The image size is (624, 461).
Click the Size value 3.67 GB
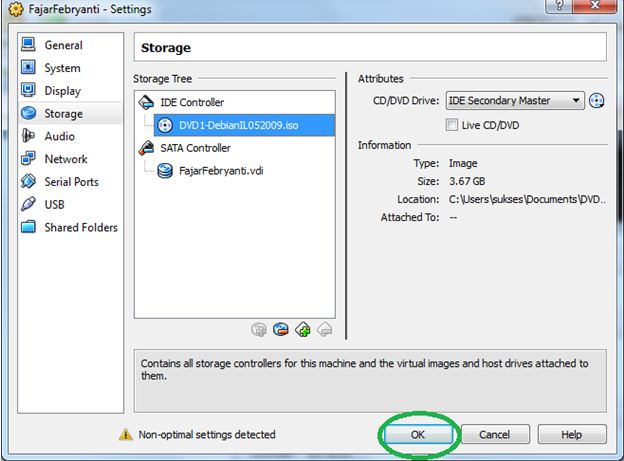point(467,181)
